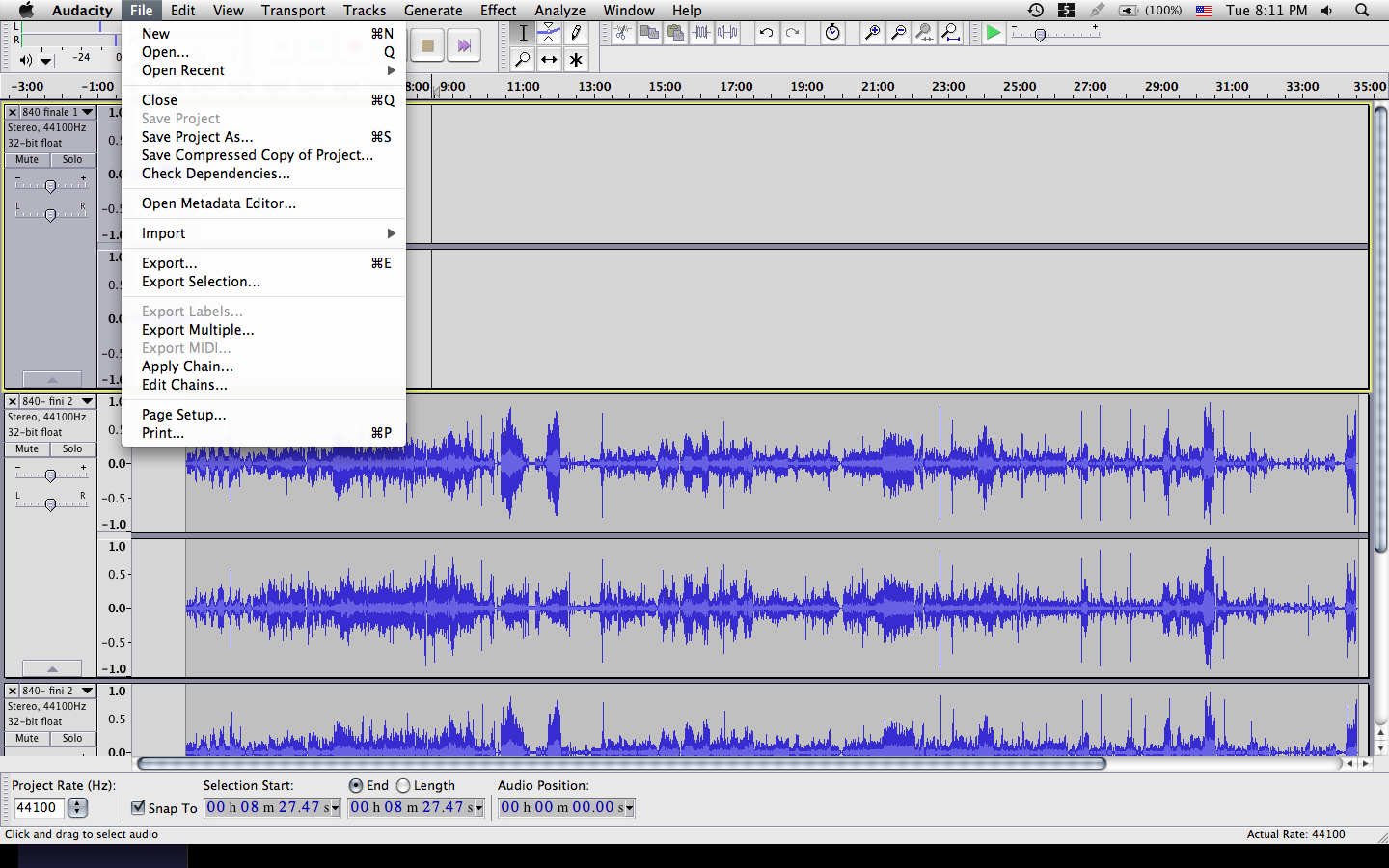Image resolution: width=1389 pixels, height=868 pixels.
Task: Select the Envelope tool
Action: point(549,33)
